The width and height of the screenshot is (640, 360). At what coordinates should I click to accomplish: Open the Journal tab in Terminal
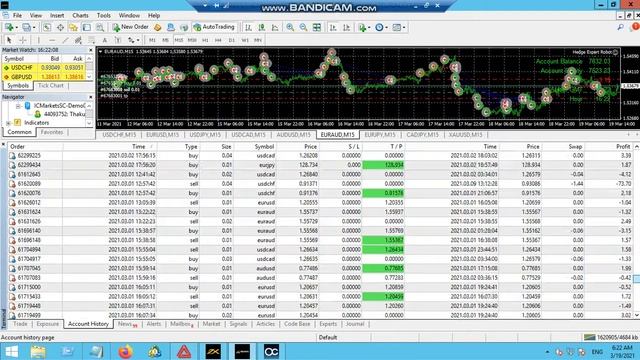pos(355,324)
